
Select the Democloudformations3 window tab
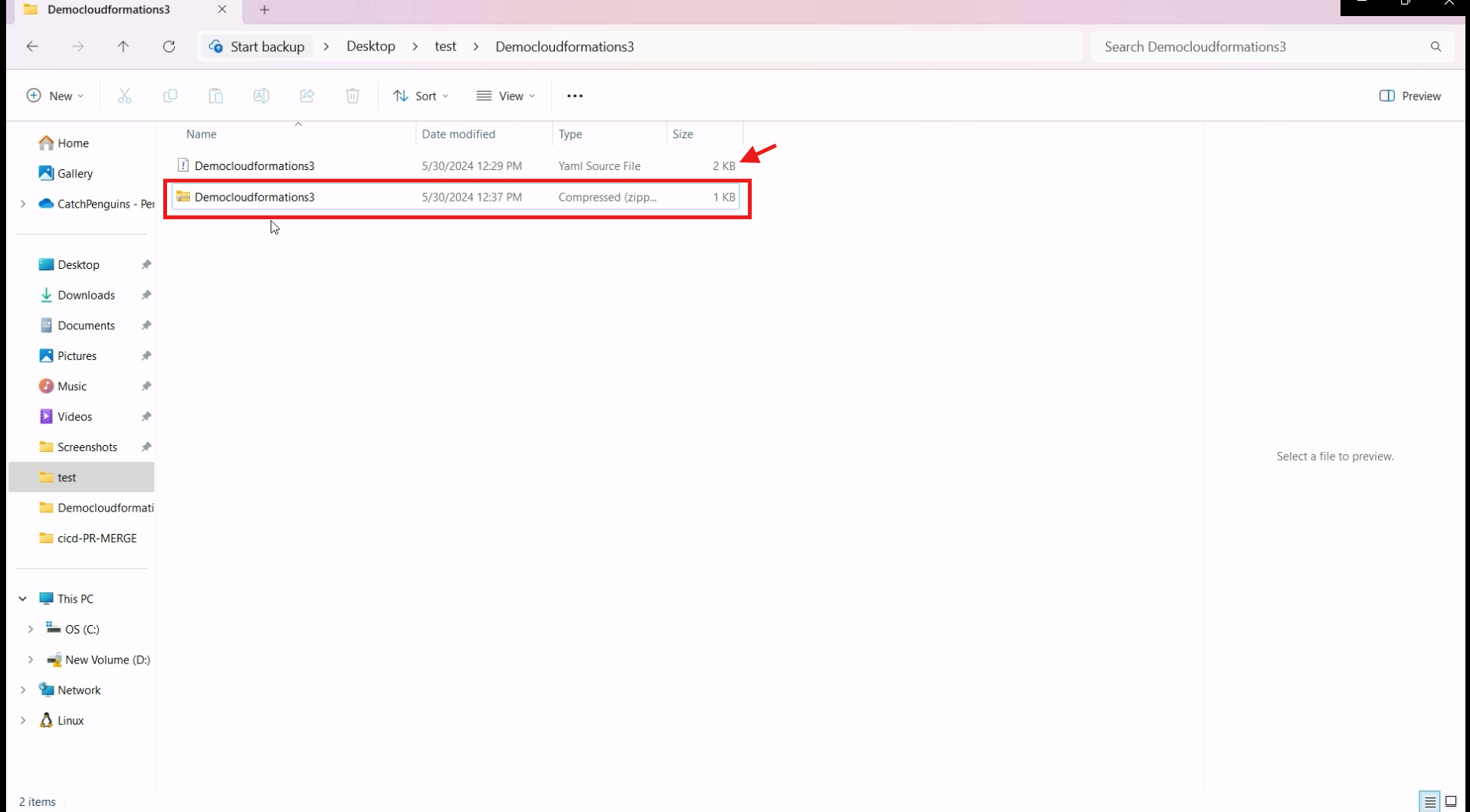coord(109,10)
